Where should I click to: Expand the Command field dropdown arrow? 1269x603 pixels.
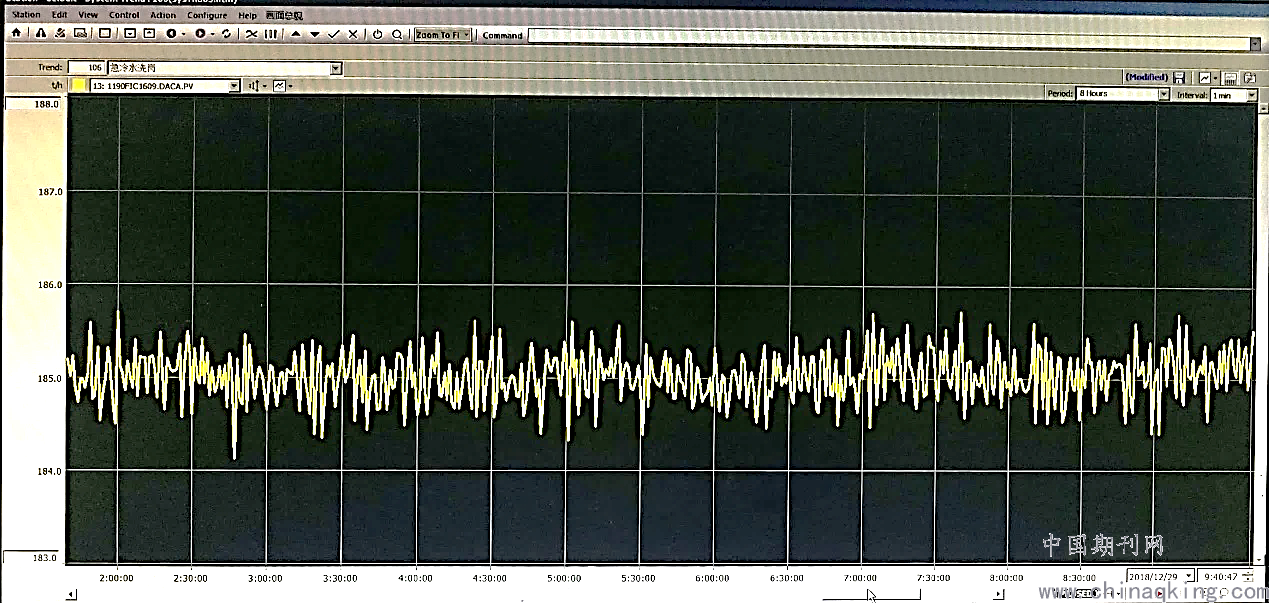1256,44
